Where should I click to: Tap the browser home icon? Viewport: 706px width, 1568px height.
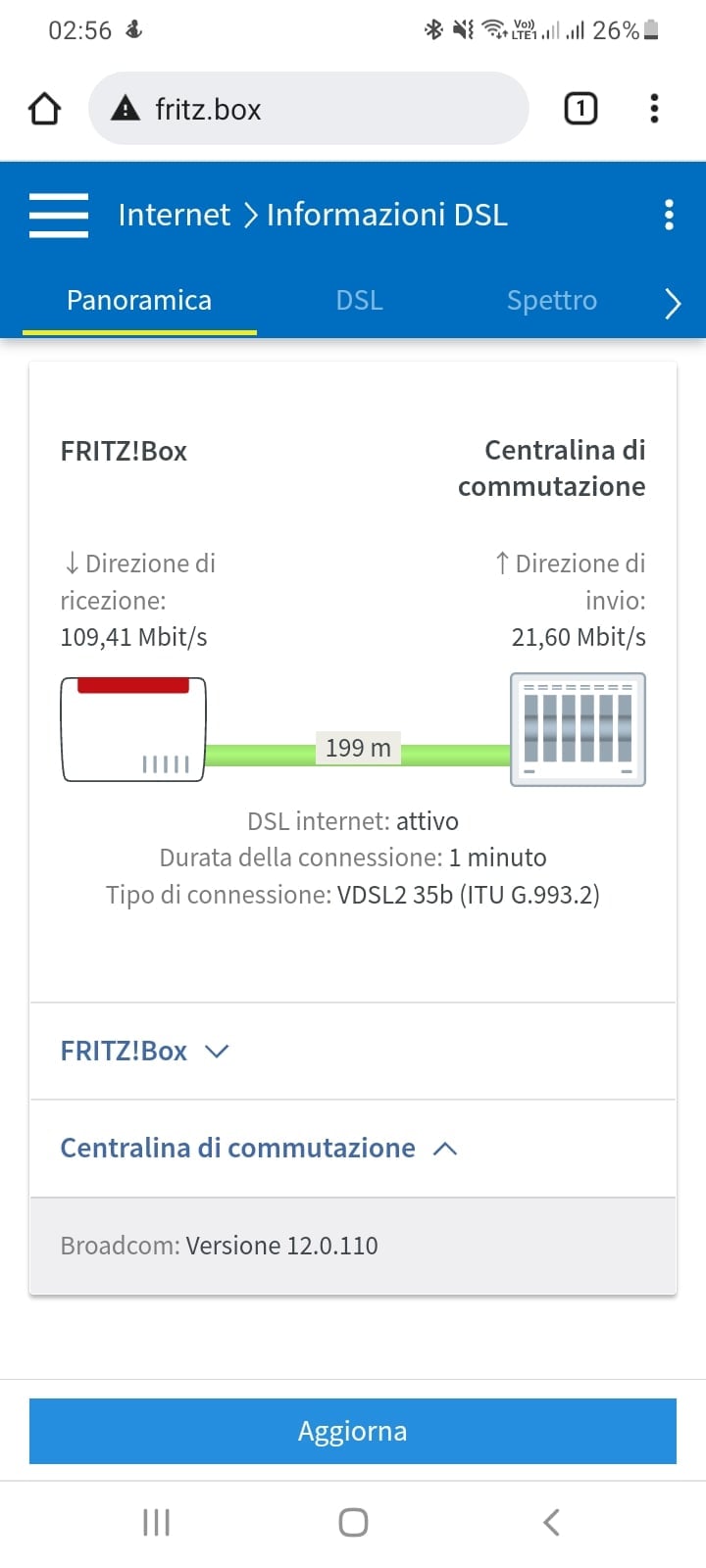44,109
